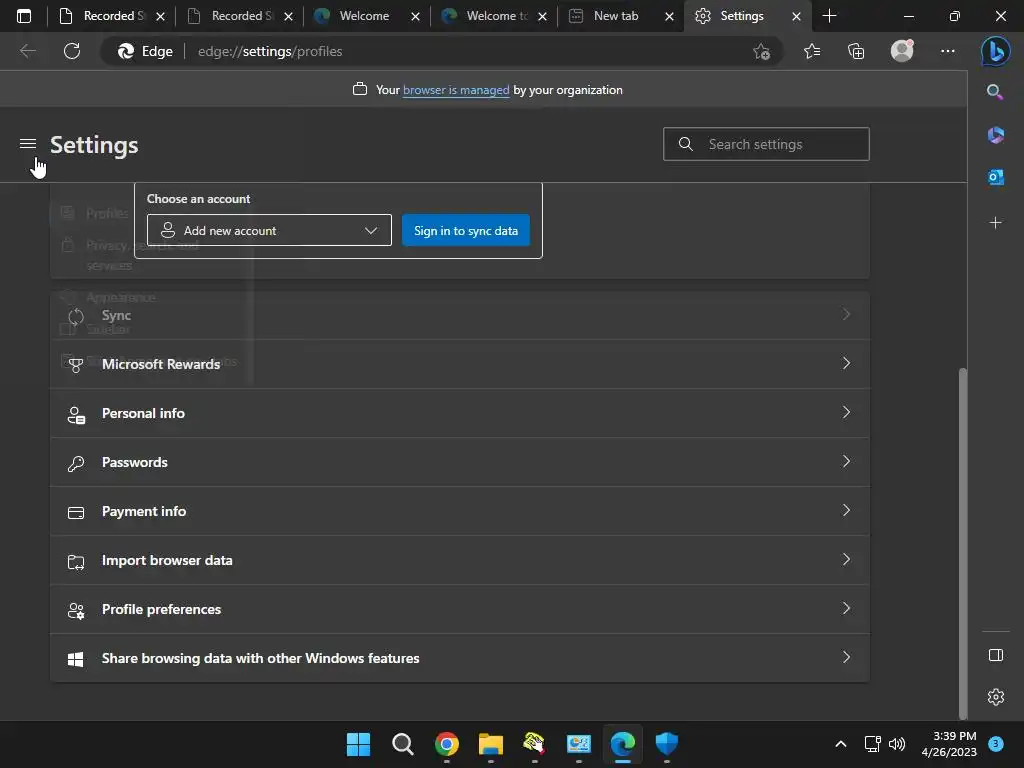Open Personal info settings

click(x=460, y=413)
